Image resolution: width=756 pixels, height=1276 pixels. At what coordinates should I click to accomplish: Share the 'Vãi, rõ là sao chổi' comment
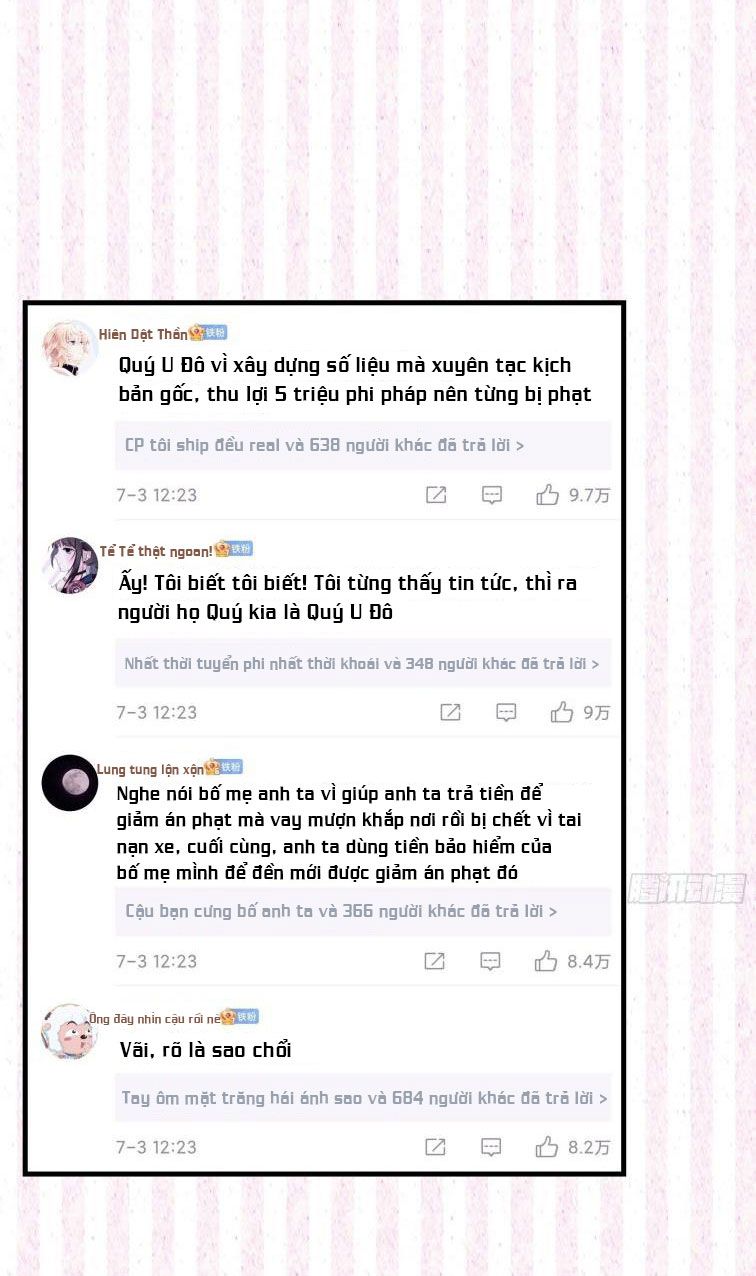(435, 1147)
